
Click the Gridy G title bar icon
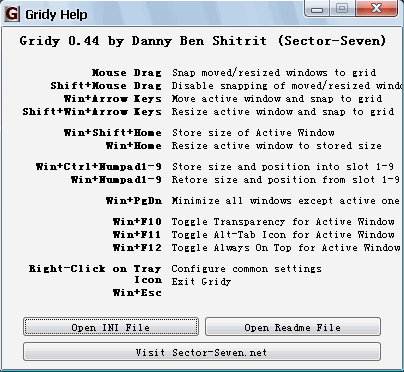[12, 14]
